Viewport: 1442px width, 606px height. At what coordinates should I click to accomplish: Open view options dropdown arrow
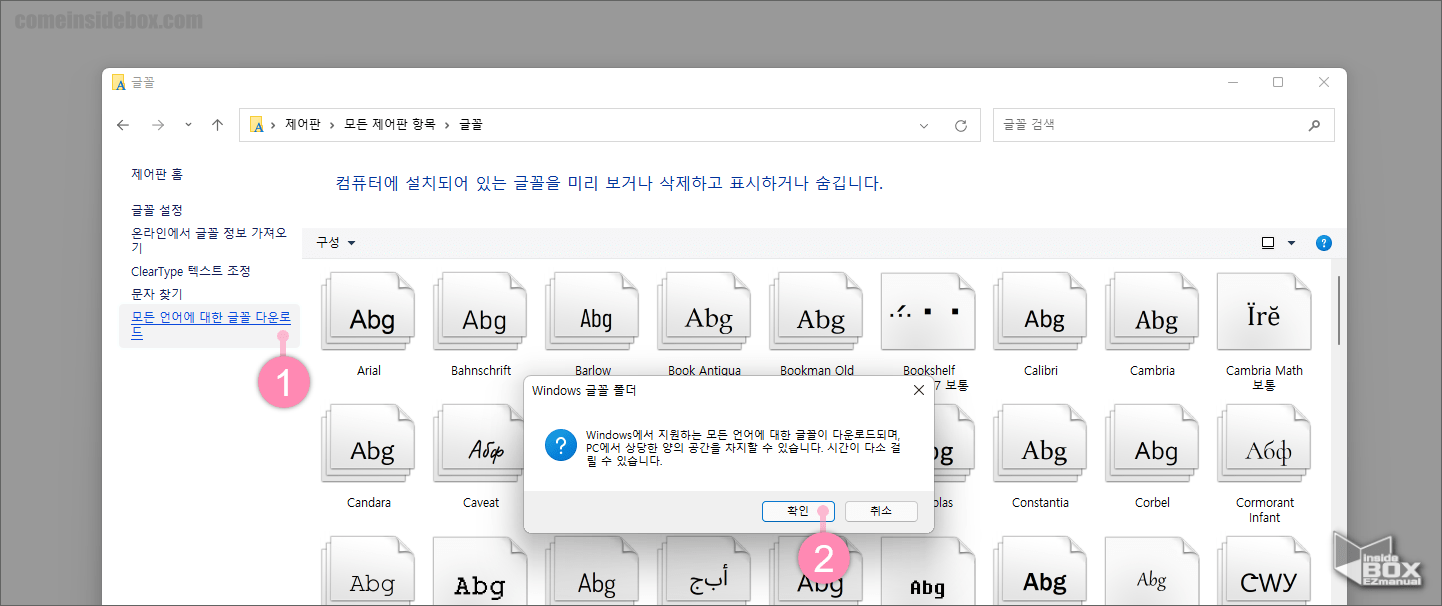(1291, 243)
